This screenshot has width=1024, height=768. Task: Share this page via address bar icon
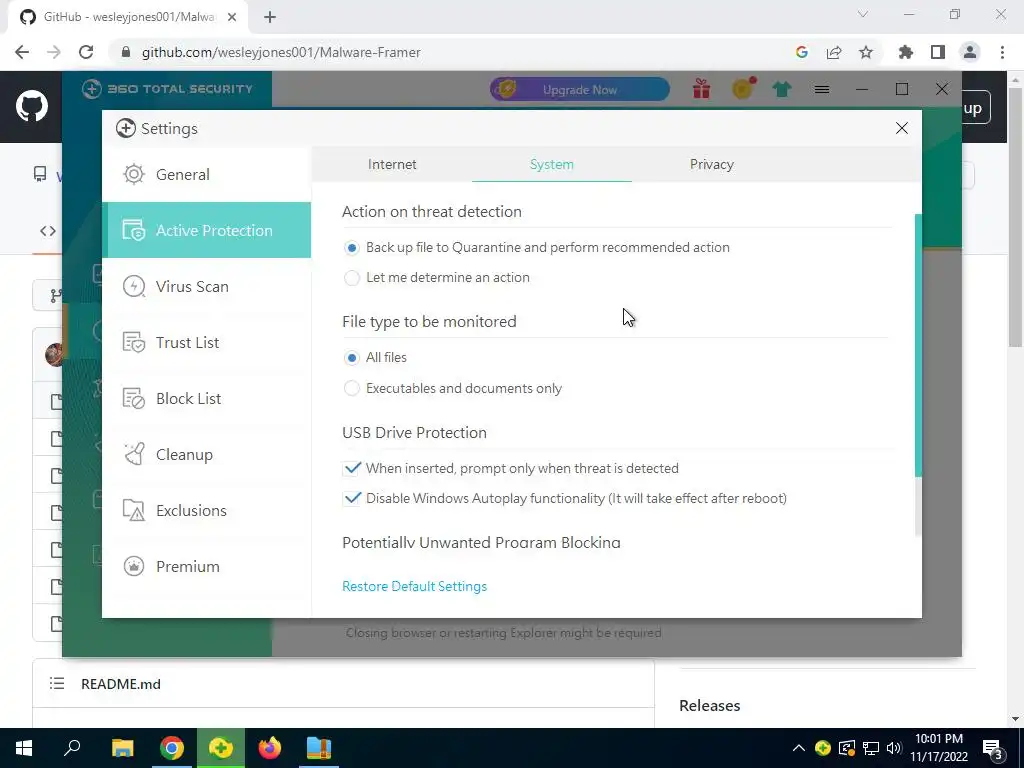[x=834, y=52]
